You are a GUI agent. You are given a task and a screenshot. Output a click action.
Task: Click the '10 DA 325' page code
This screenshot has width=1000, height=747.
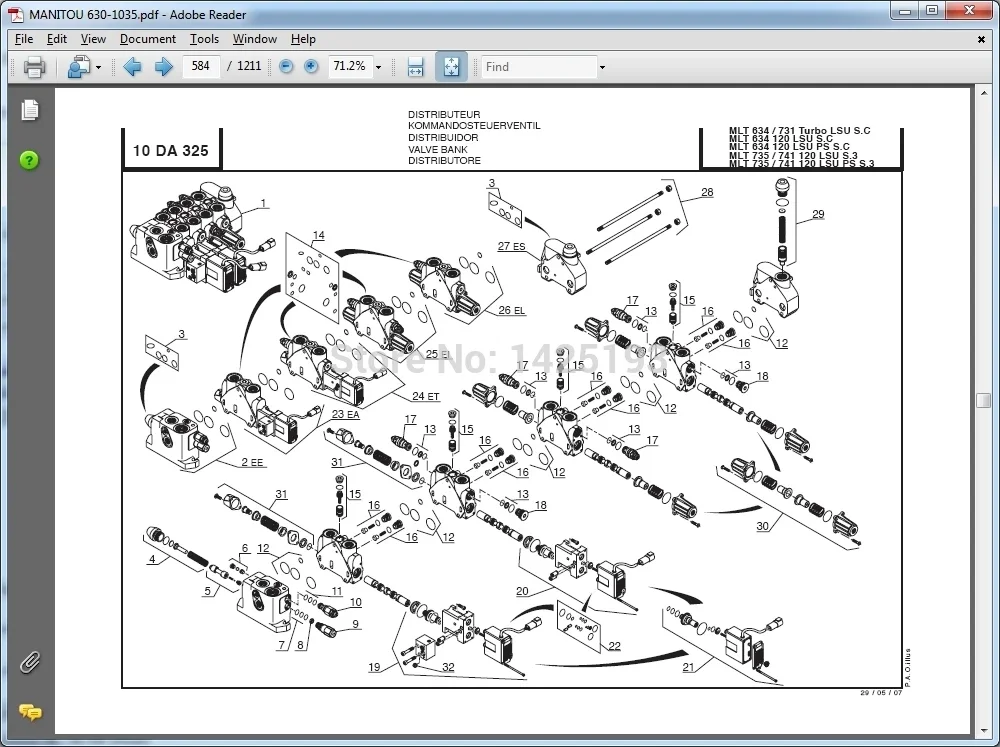click(x=170, y=151)
